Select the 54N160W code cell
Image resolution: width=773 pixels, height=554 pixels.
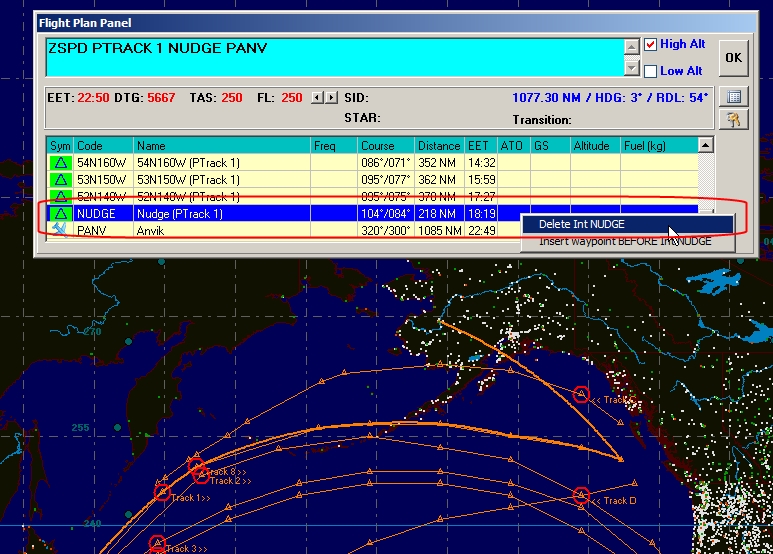click(104, 163)
